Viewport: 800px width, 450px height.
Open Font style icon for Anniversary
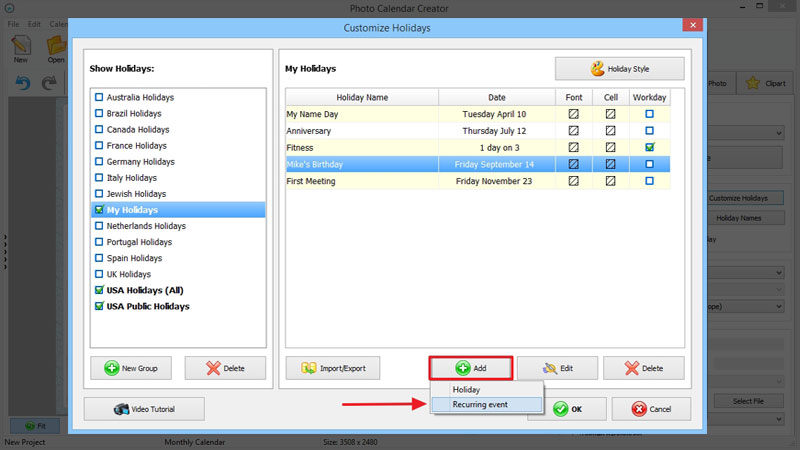pyautogui.click(x=573, y=131)
